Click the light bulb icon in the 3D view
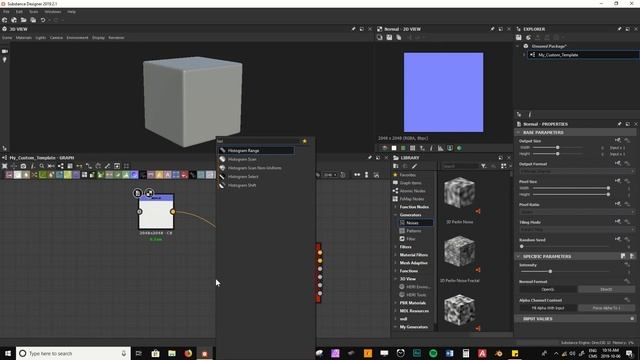This screenshot has width=640, height=360. coord(5,60)
